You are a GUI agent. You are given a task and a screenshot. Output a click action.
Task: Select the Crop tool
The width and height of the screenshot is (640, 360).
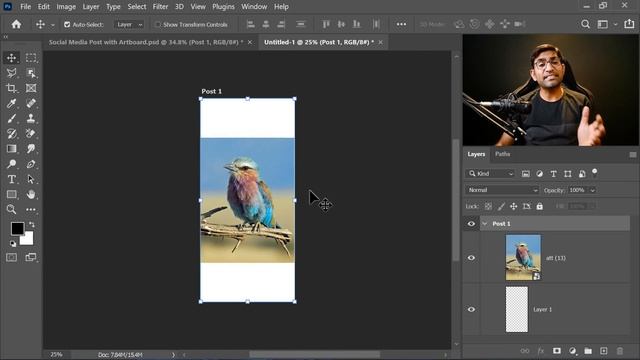tap(11, 88)
